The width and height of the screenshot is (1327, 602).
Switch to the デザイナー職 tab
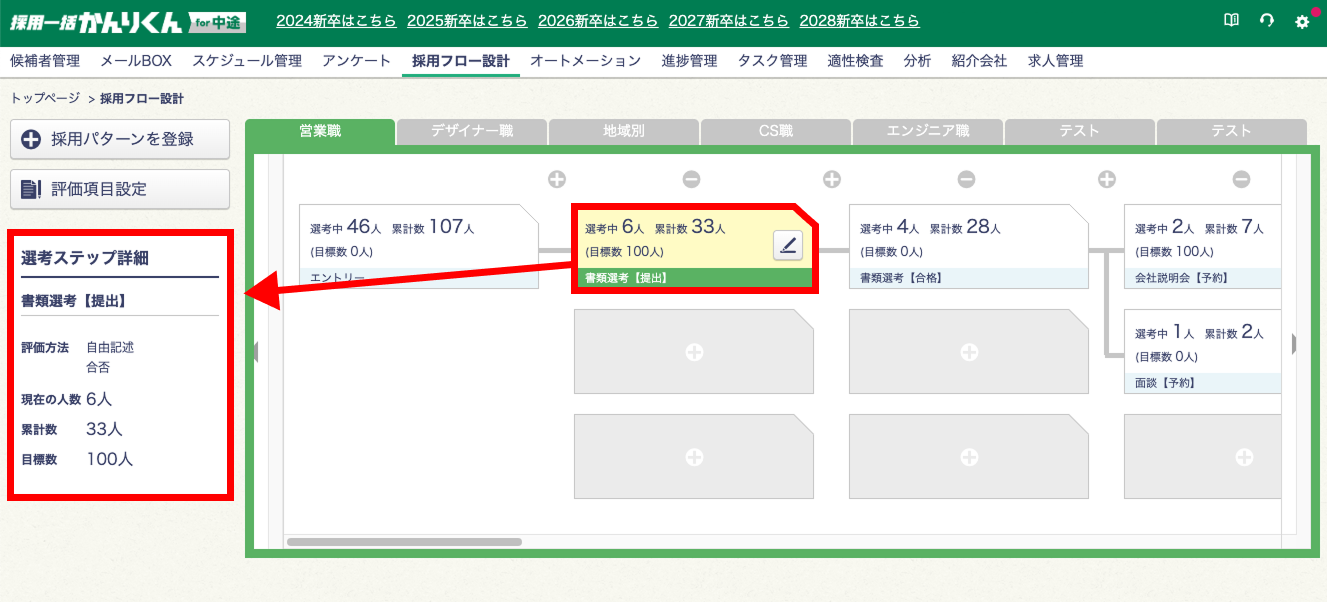click(472, 131)
